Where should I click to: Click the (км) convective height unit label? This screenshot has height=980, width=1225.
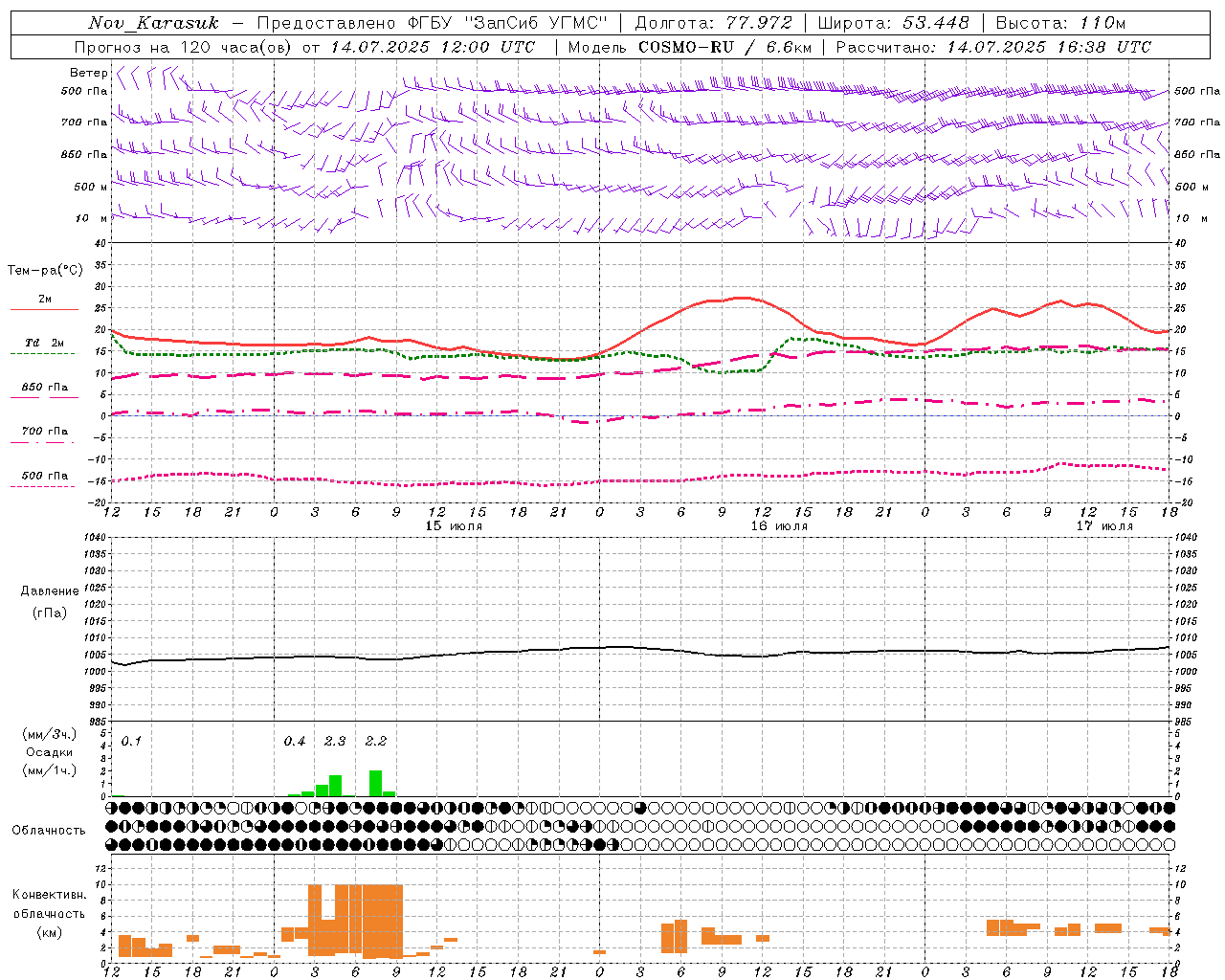click(50, 931)
